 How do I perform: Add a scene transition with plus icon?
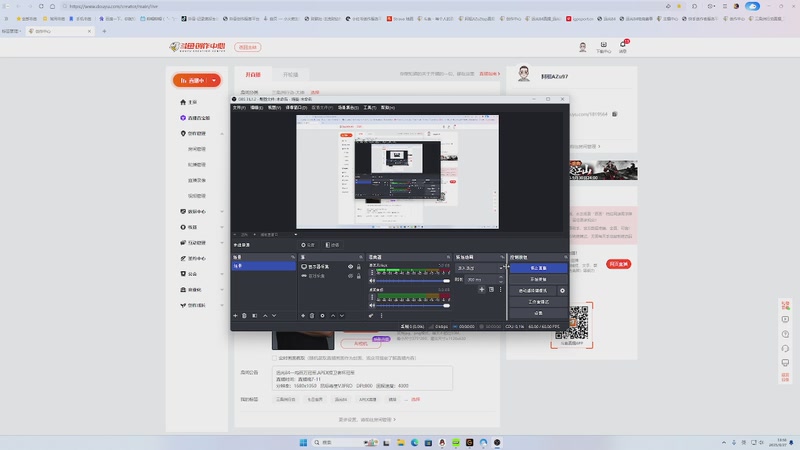481,289
